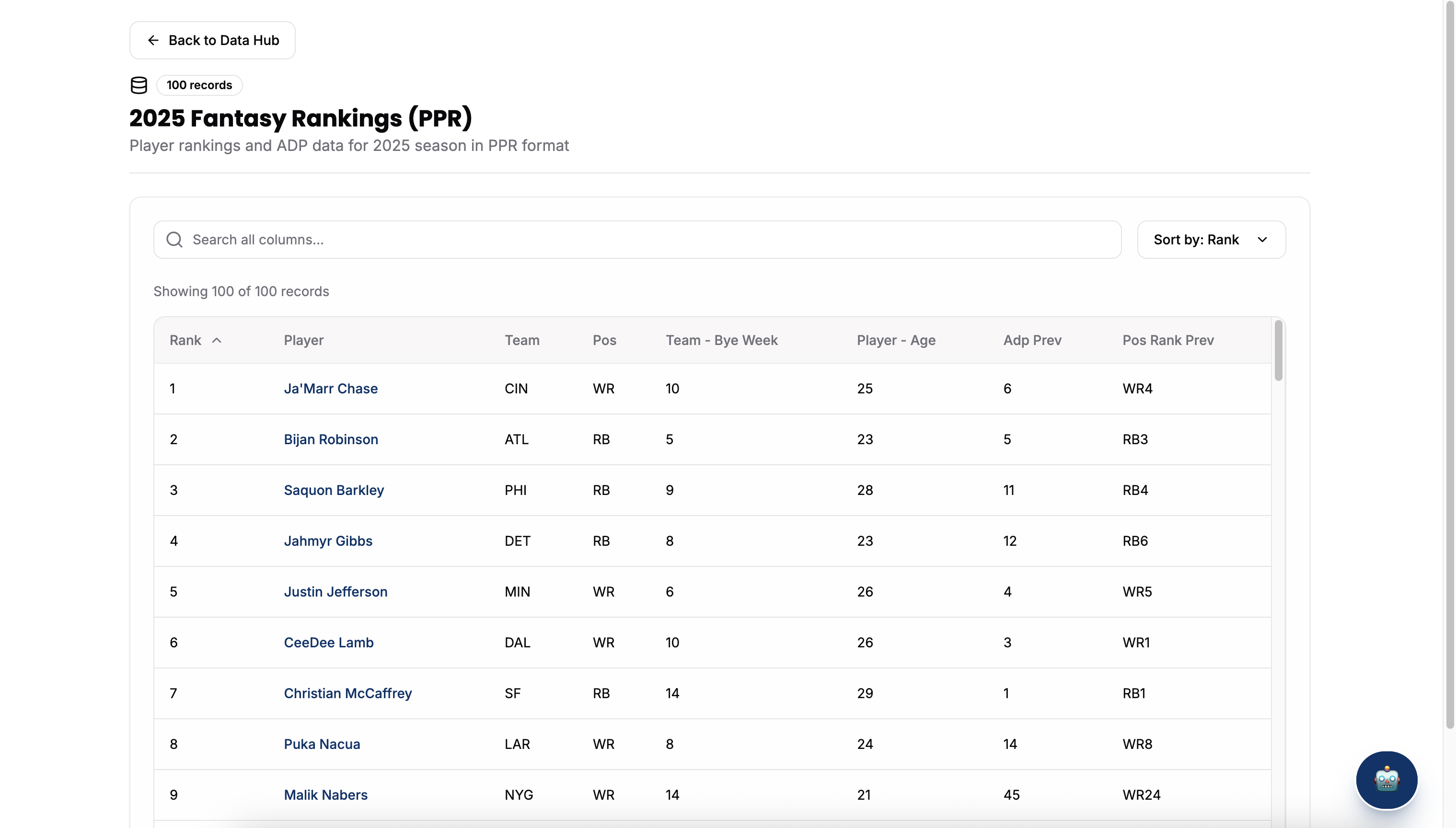Click PHI team cell
The height and width of the screenshot is (828, 1456).
click(516, 490)
